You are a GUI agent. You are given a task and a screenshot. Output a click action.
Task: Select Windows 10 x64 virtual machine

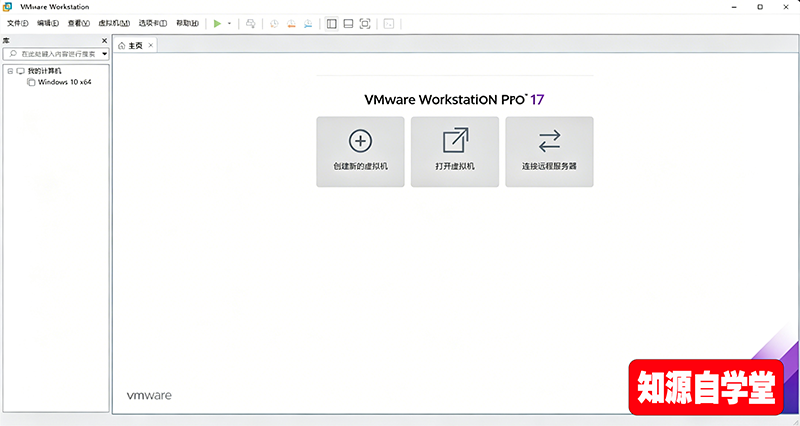pos(65,82)
